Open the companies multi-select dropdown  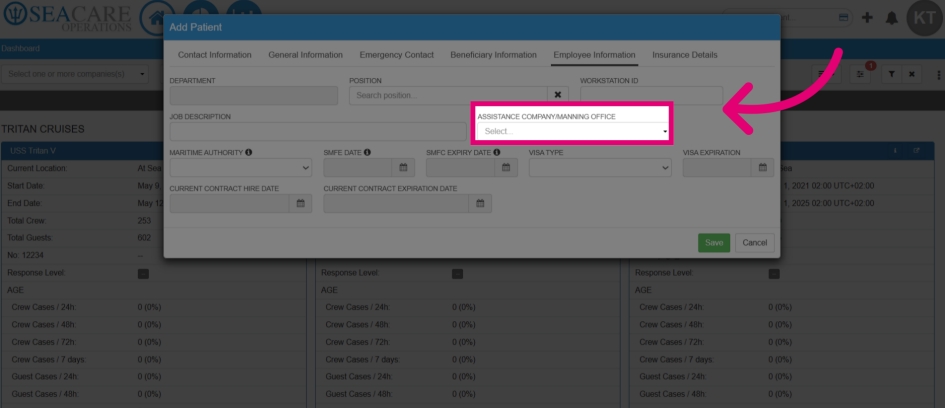[75, 74]
